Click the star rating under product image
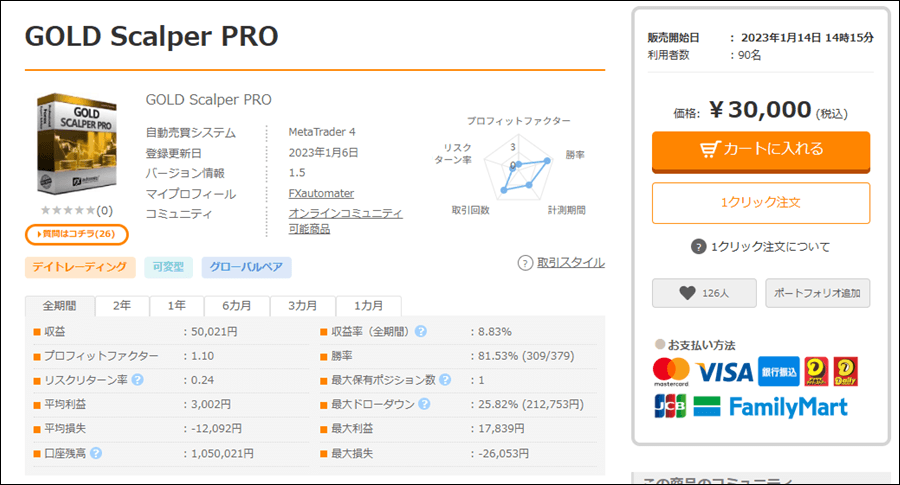 (x=68, y=211)
